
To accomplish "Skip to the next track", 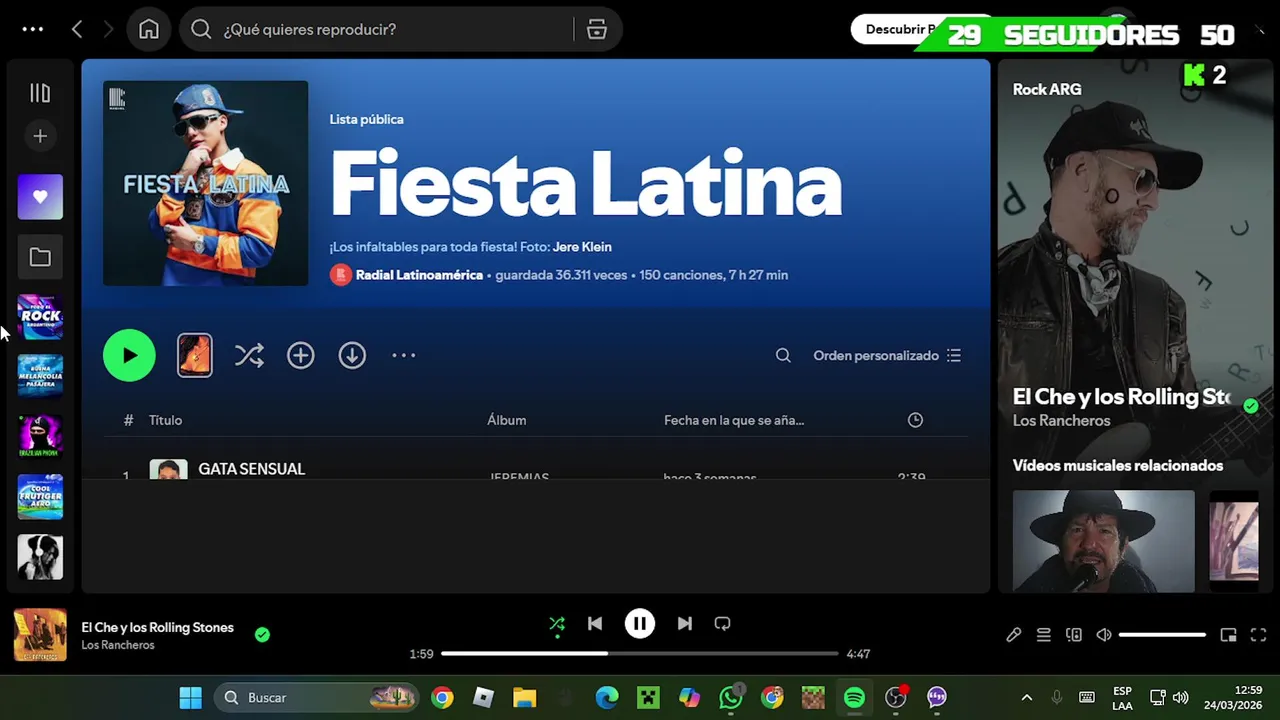I will point(685,624).
